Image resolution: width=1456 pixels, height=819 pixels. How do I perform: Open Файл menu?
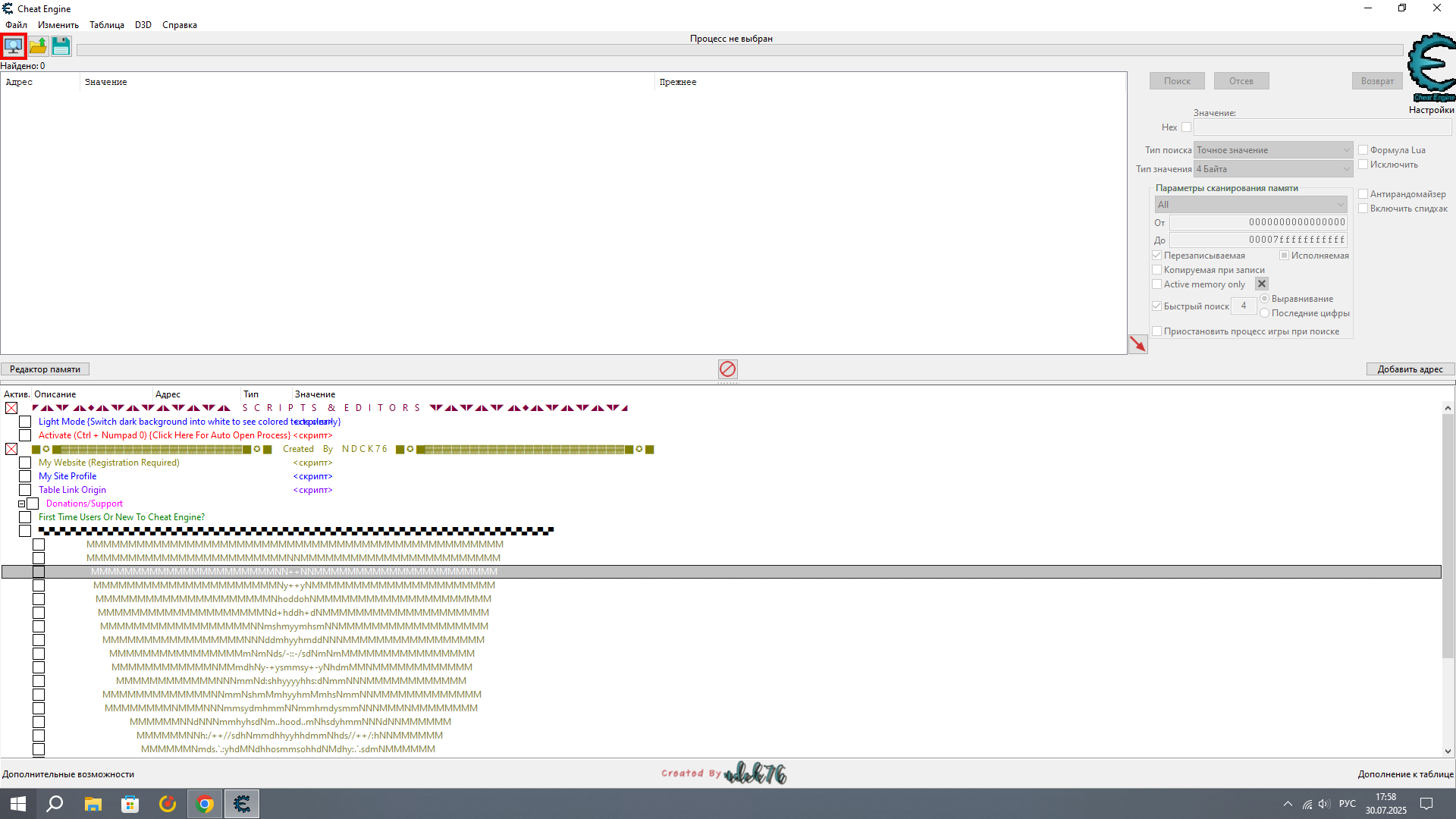[x=16, y=25]
